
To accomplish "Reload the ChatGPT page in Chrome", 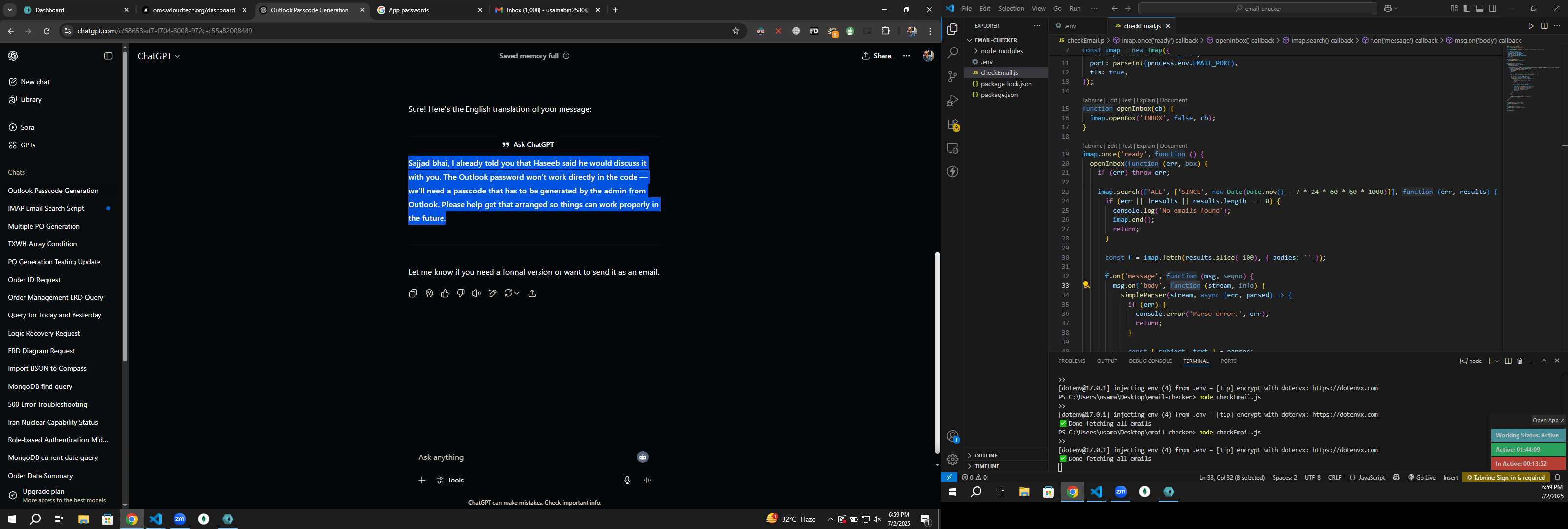I will [46, 31].
